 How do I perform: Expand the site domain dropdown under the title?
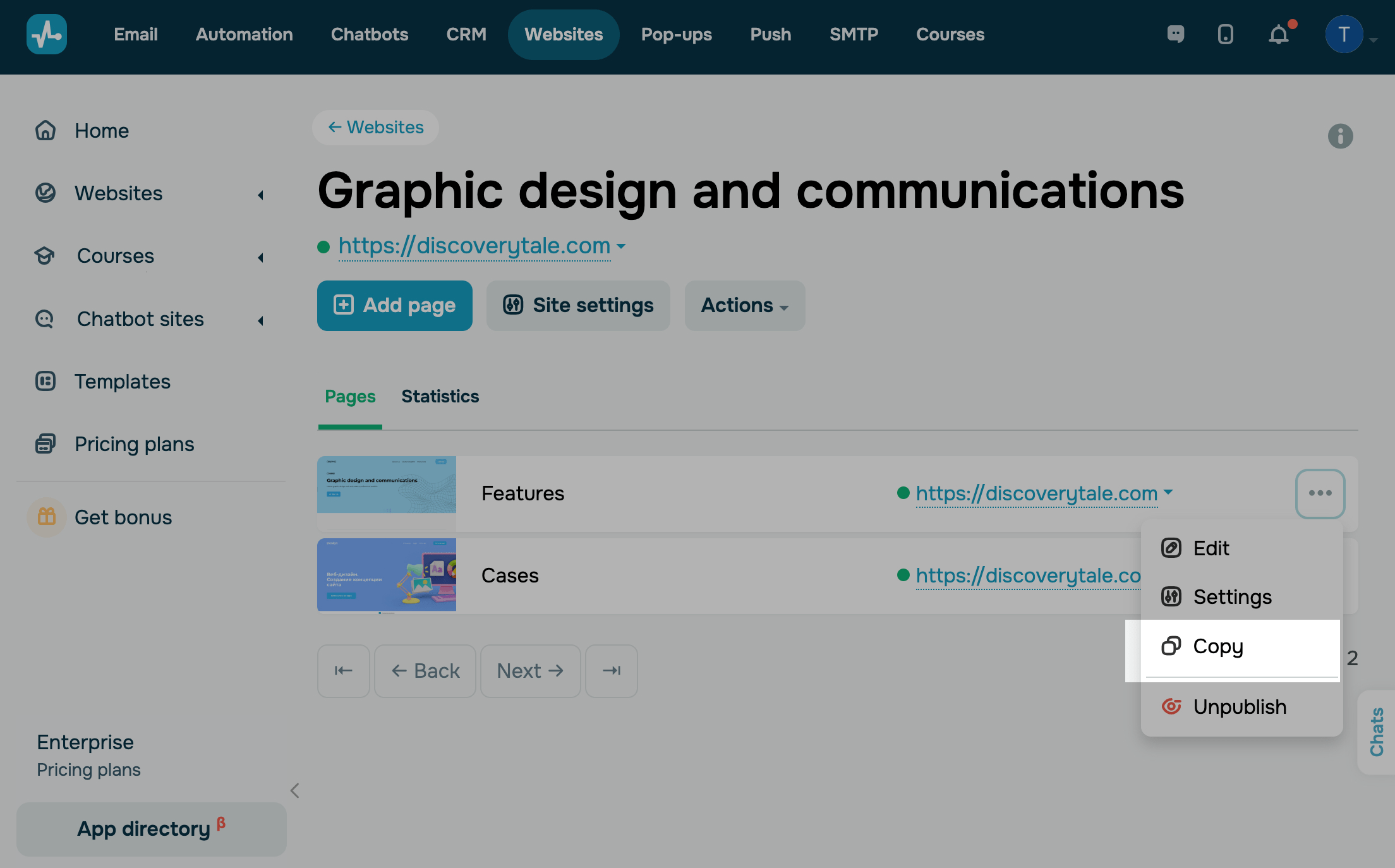(621, 246)
